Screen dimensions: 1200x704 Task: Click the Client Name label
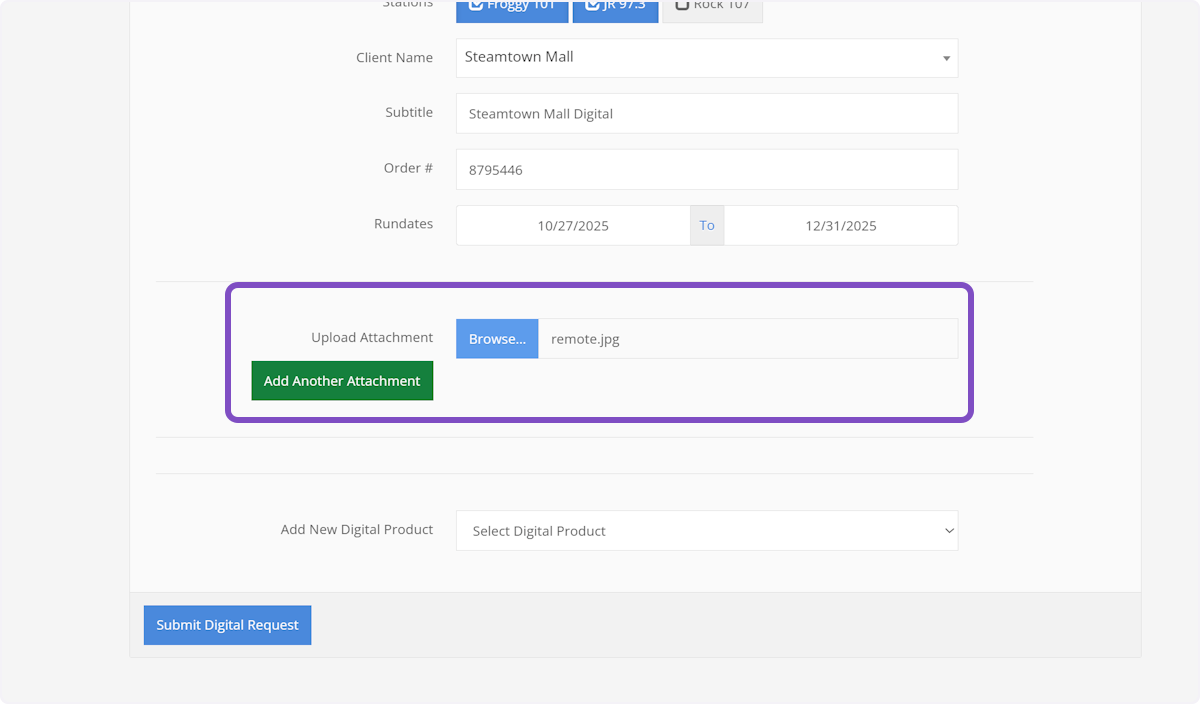tap(394, 58)
